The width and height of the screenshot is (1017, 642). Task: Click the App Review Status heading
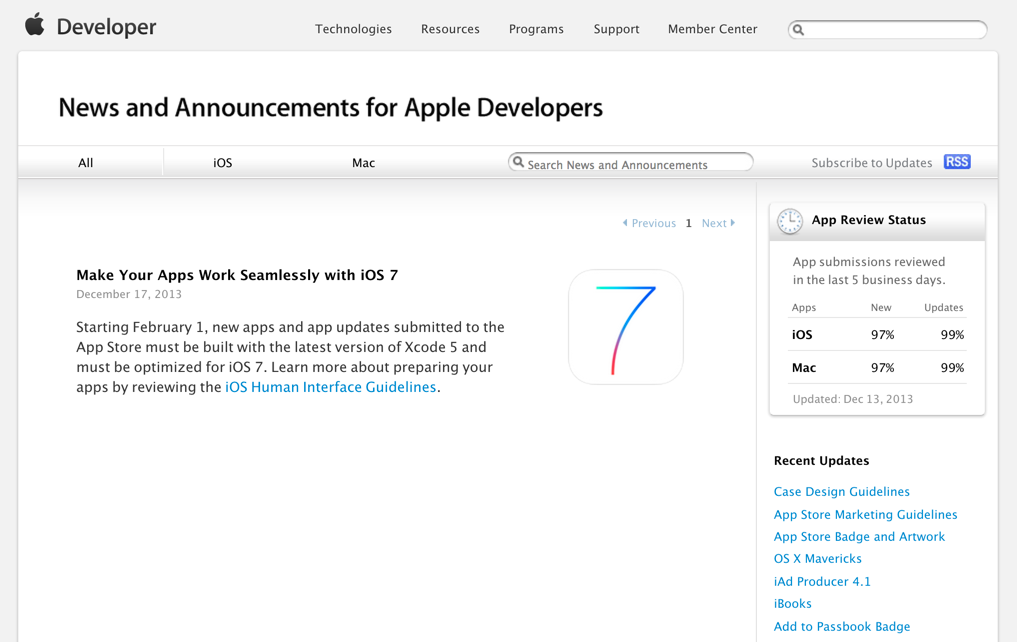coord(868,220)
